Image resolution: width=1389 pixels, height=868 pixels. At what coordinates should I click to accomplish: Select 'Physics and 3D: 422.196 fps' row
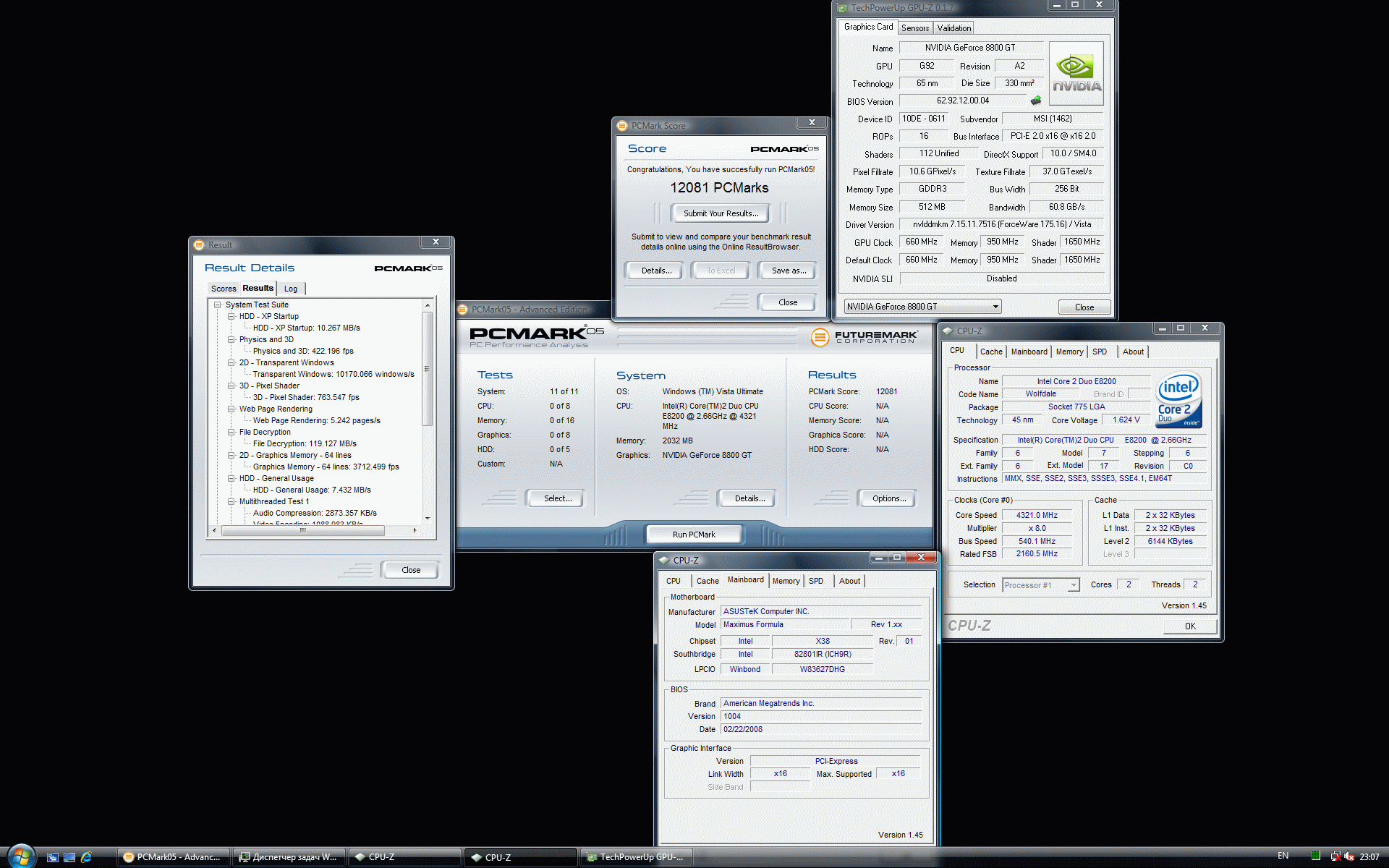point(302,352)
